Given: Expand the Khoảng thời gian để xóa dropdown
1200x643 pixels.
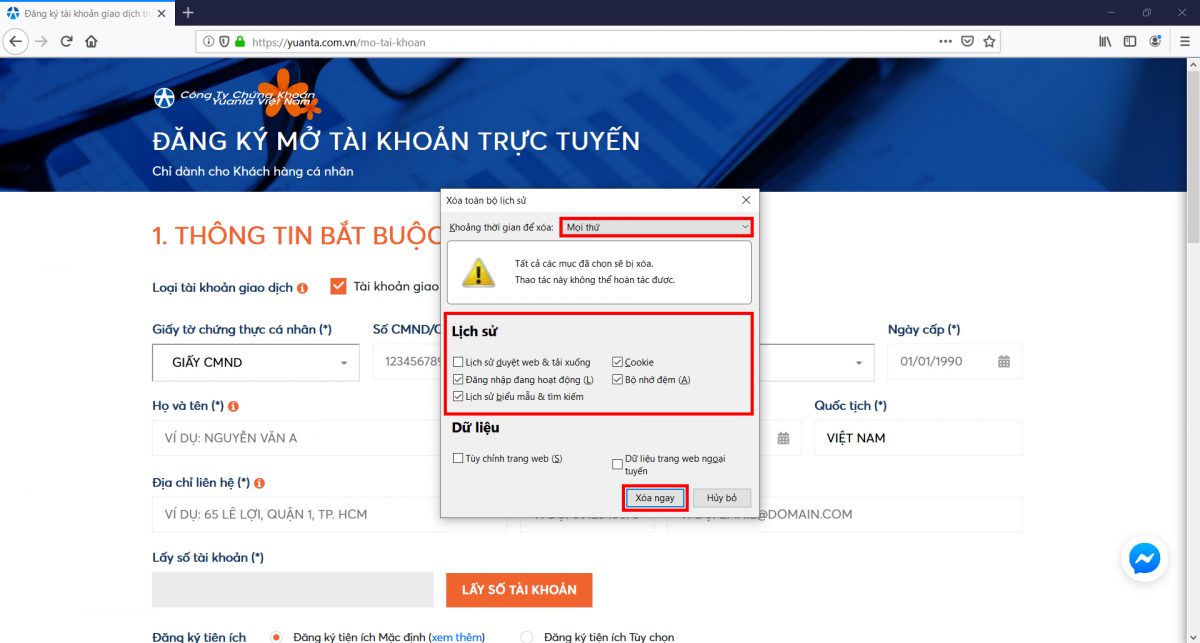Looking at the screenshot, I should [x=655, y=227].
